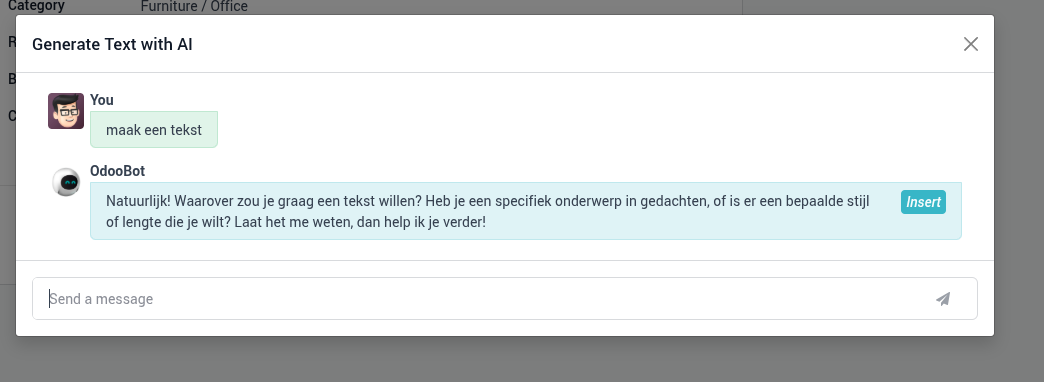1044x382 pixels.
Task: Click the "OdooBot" author name
Action: (x=117, y=171)
